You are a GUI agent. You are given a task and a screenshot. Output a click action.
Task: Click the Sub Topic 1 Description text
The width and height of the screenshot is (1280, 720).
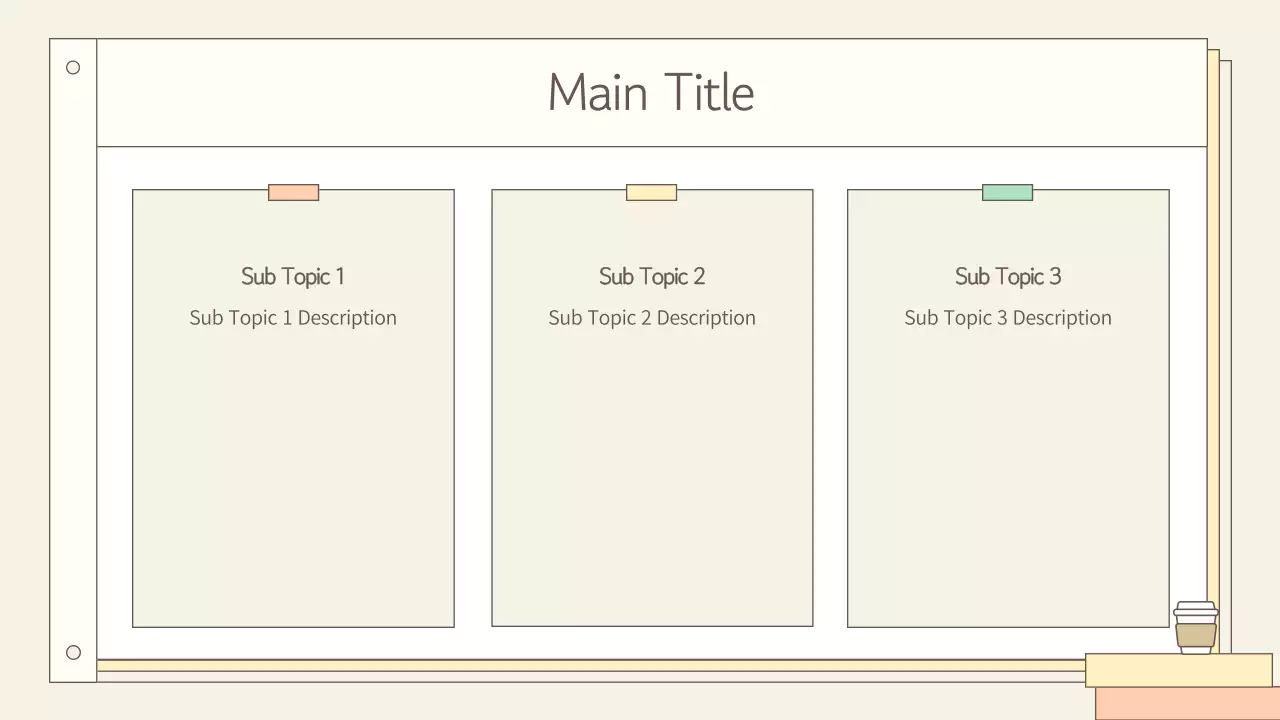coord(293,318)
